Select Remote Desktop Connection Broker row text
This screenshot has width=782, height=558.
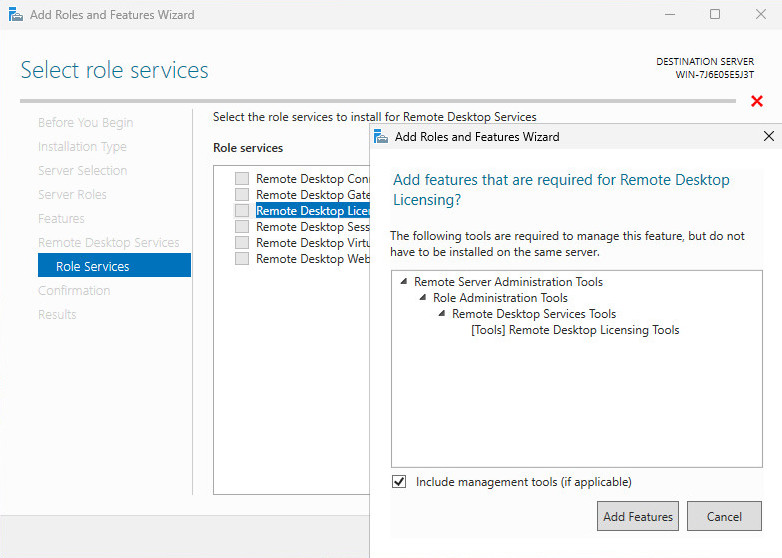coord(313,179)
